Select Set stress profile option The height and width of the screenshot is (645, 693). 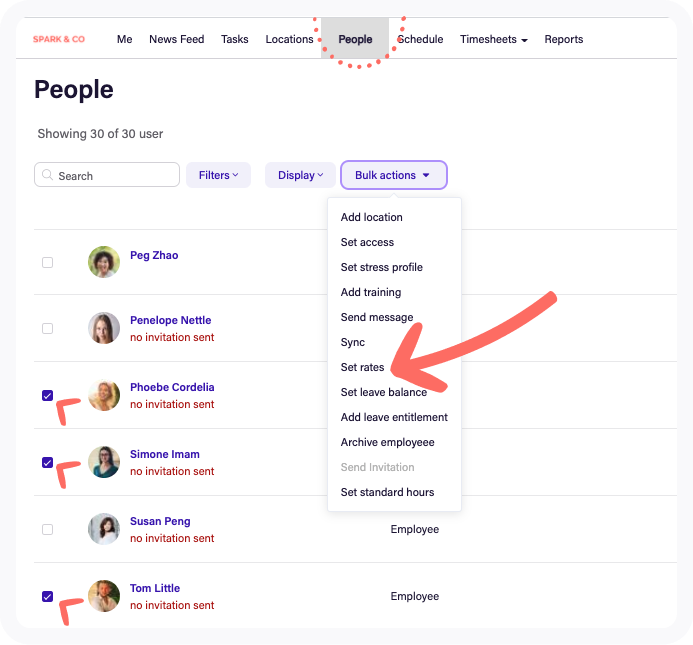[382, 267]
